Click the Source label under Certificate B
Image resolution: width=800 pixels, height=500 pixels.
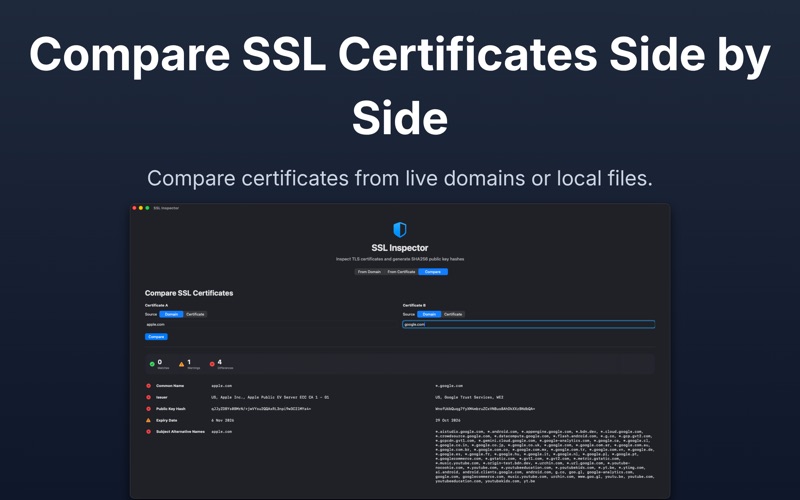[x=409, y=314]
